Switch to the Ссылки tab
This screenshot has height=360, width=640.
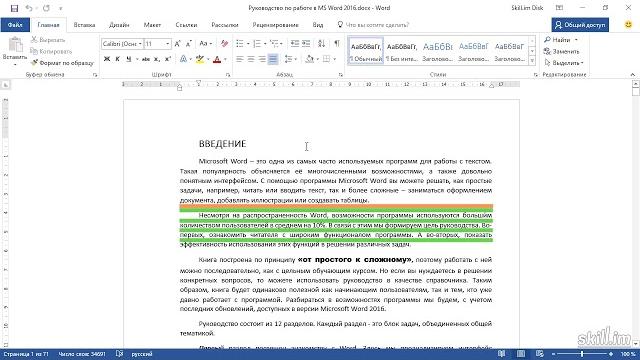(x=186, y=25)
